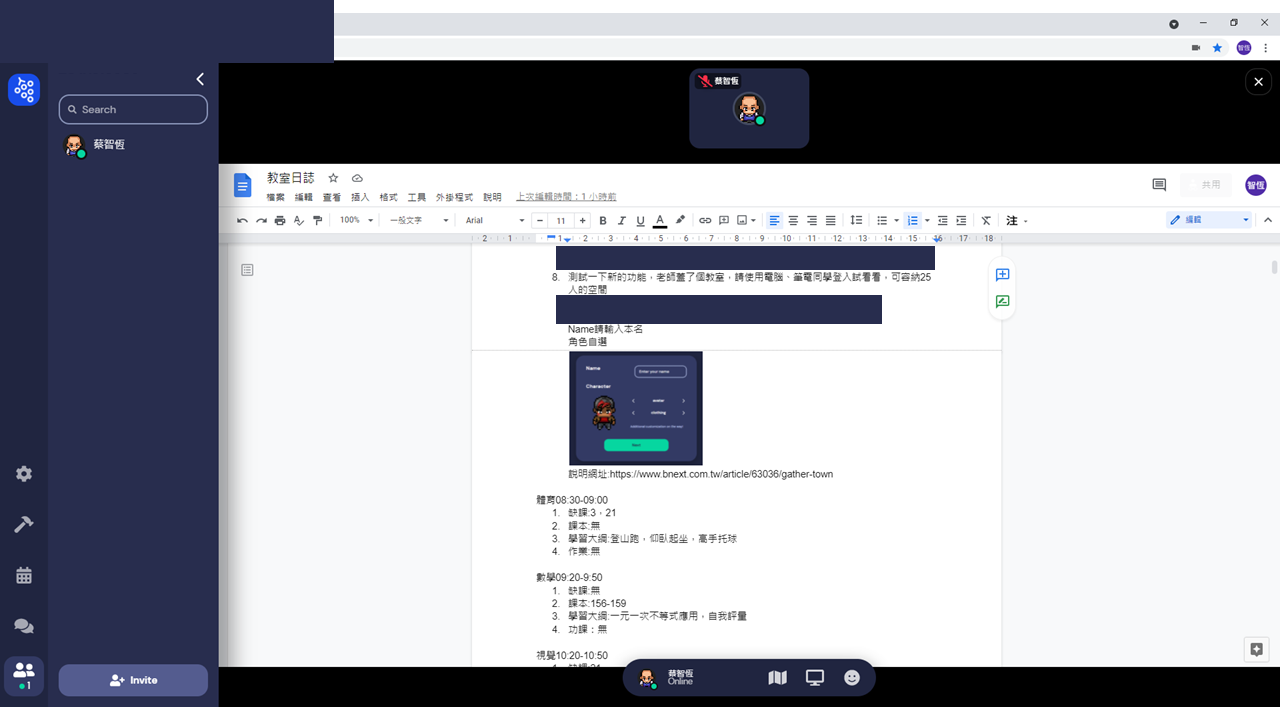
Task: Toggle the participants panel icon
Action: (24, 675)
